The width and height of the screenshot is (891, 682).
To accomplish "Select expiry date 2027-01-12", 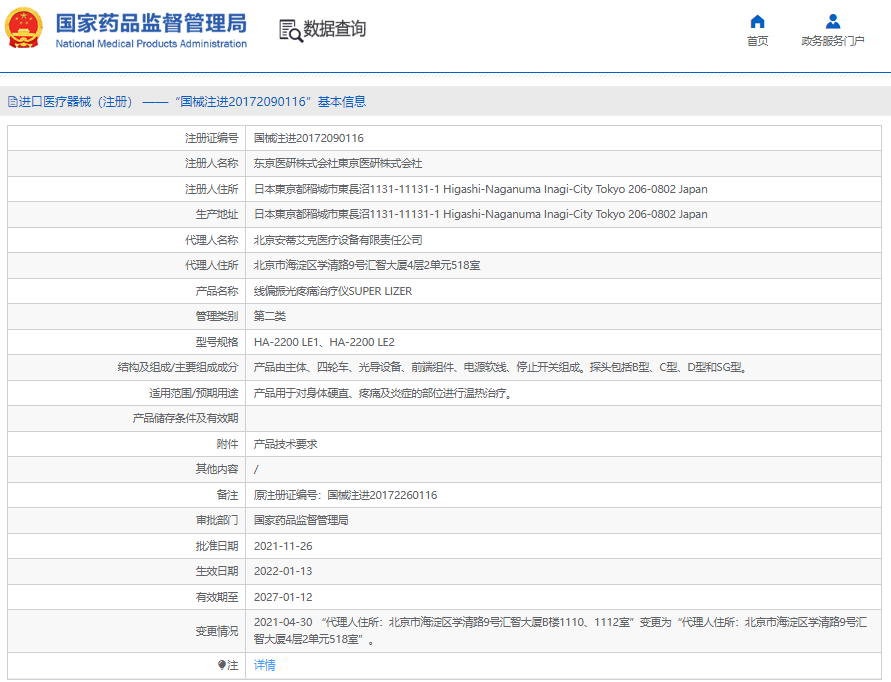I will click(x=283, y=597).
